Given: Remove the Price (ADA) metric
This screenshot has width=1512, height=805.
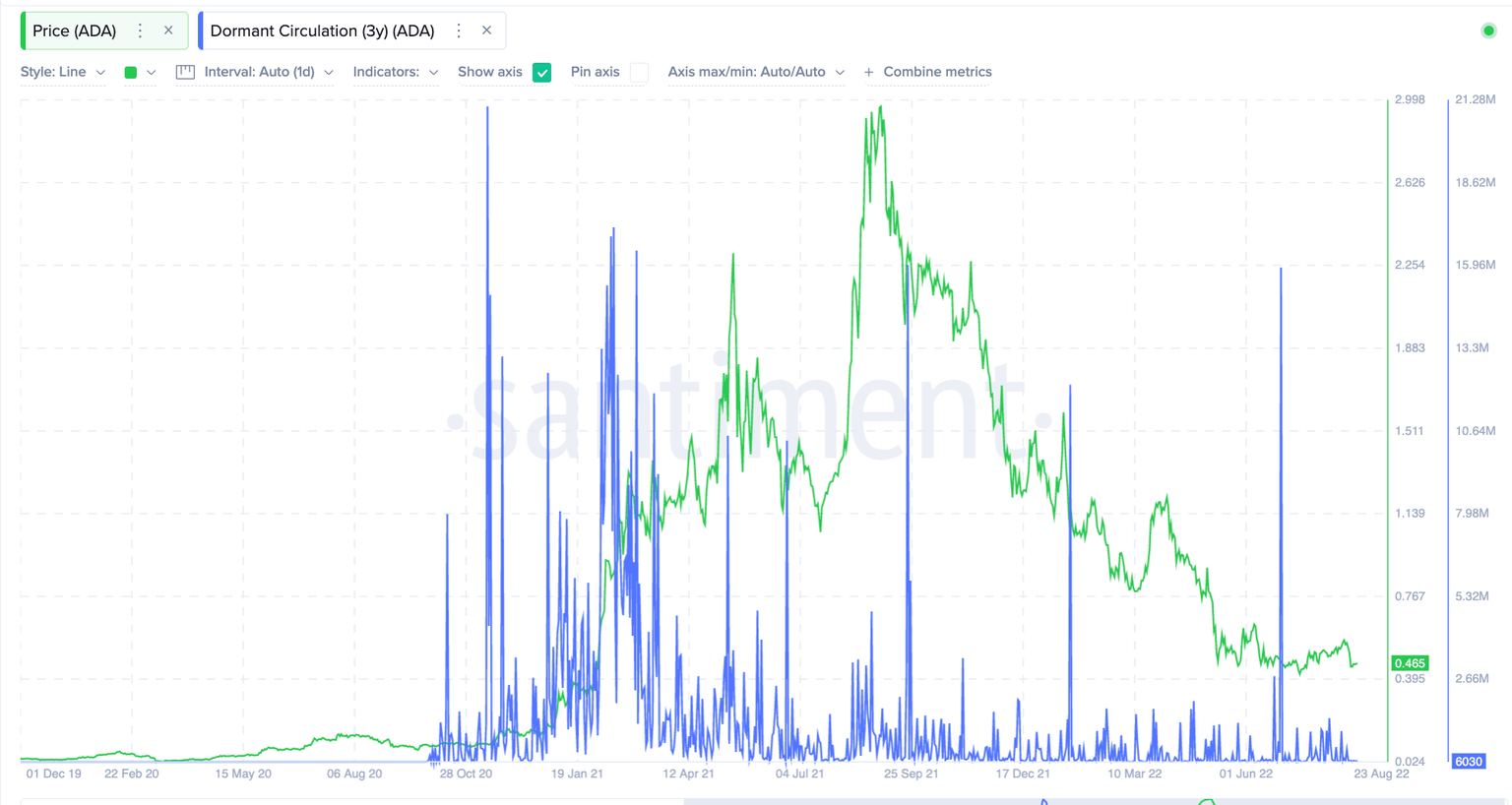Looking at the screenshot, I should click(168, 31).
